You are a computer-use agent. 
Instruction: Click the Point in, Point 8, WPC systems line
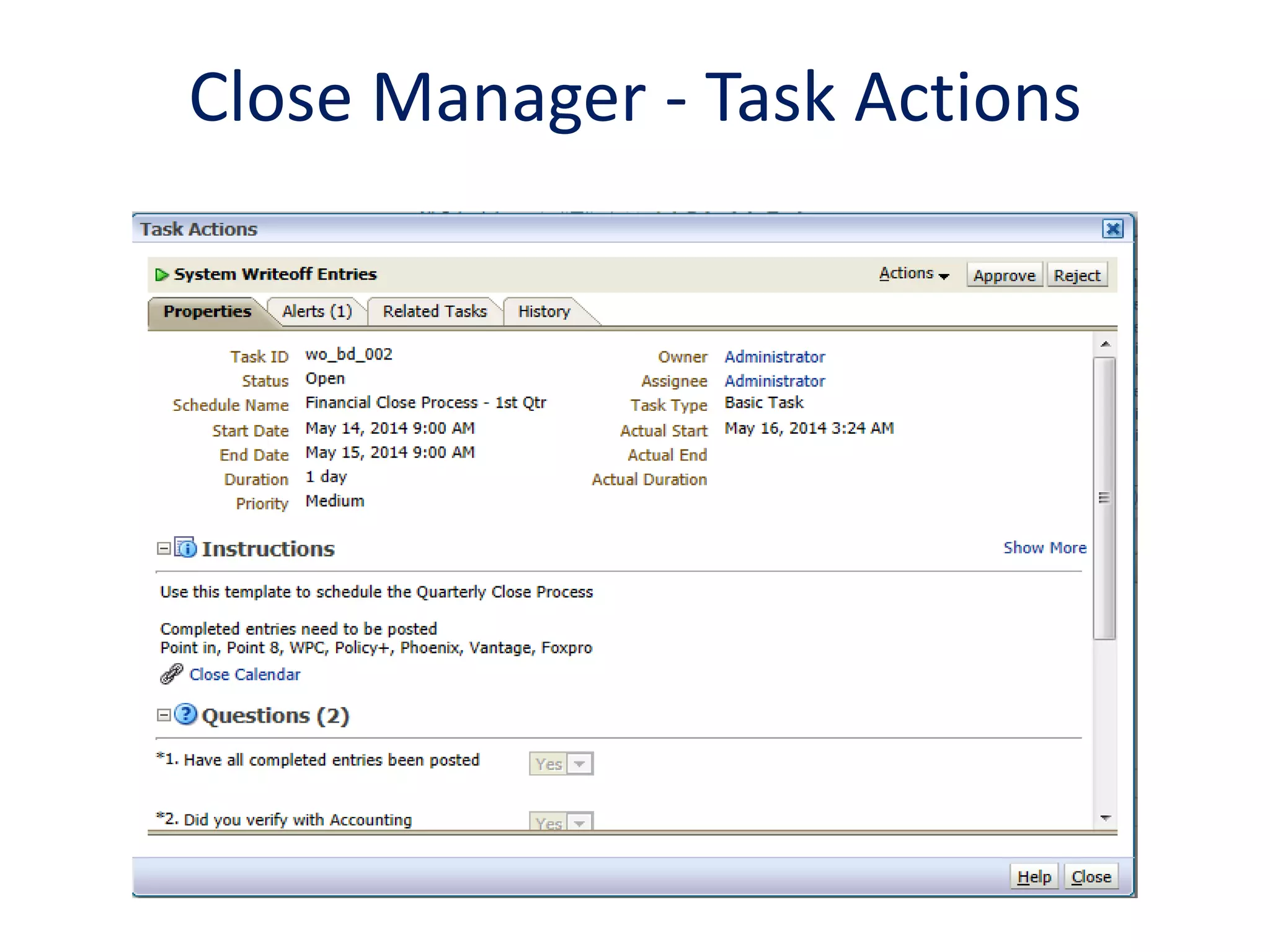tap(376, 648)
